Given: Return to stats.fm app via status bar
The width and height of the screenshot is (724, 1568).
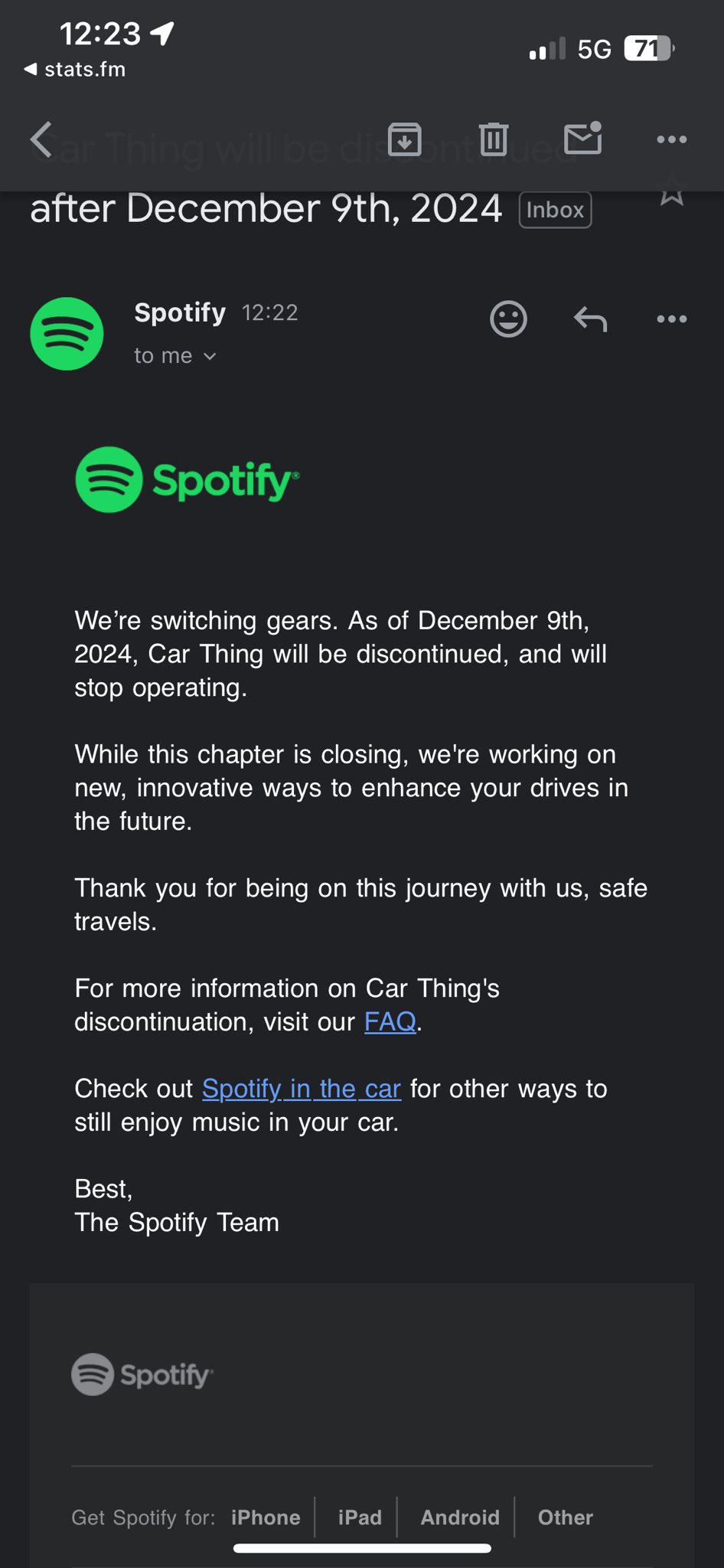Looking at the screenshot, I should pos(75,70).
